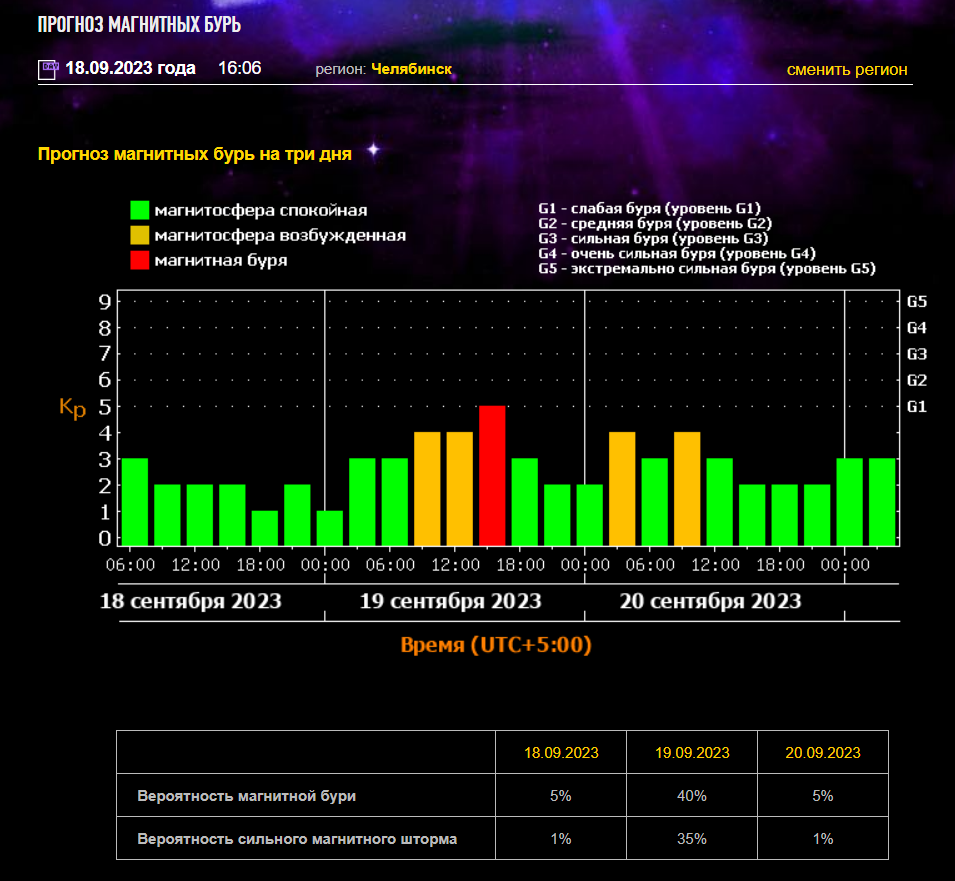The height and width of the screenshot is (881, 955).
Task: Click the '18 сентября 2023' axis label
Action: tap(191, 601)
